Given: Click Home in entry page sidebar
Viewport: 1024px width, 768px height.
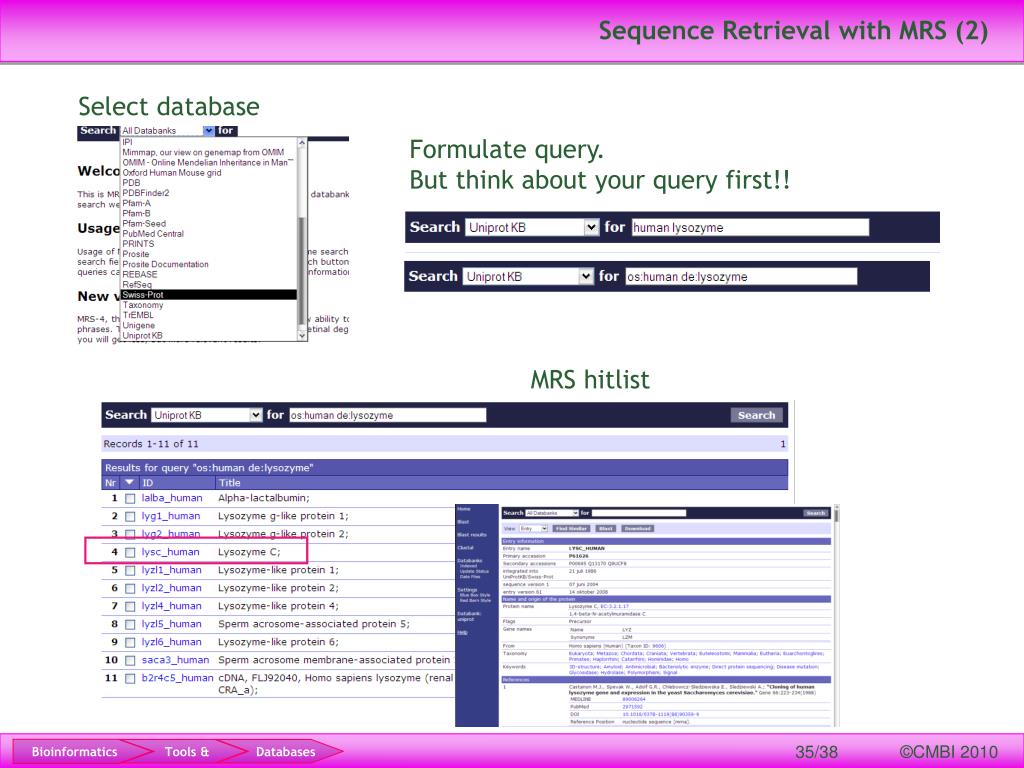Looking at the screenshot, I should click(464, 509).
